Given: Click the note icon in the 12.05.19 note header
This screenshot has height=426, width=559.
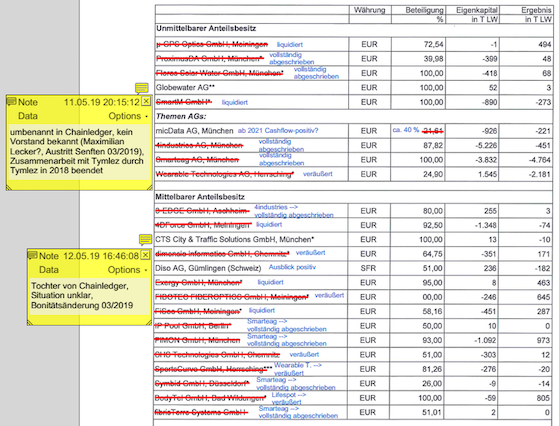Looking at the screenshot, I should 33,255.
